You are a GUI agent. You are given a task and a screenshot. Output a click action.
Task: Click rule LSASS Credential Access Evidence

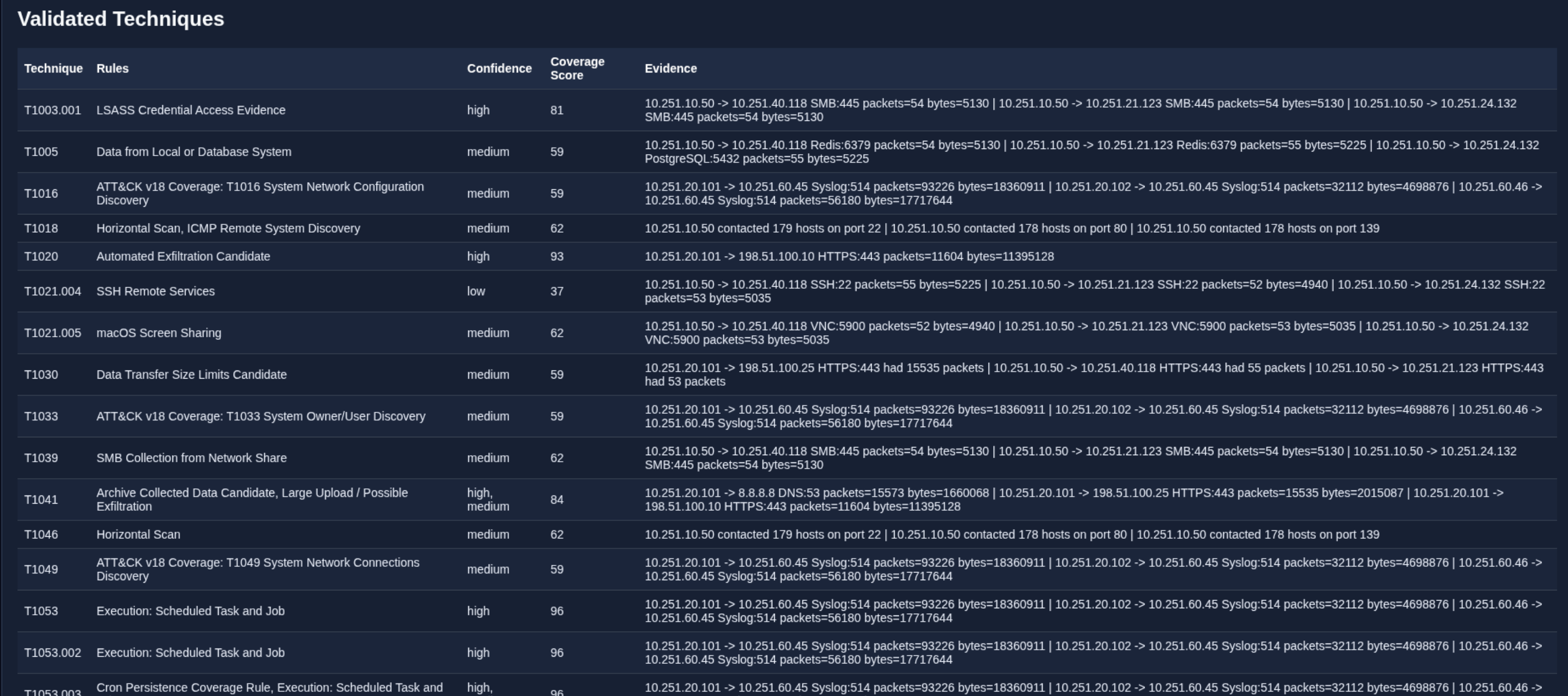[x=191, y=110]
